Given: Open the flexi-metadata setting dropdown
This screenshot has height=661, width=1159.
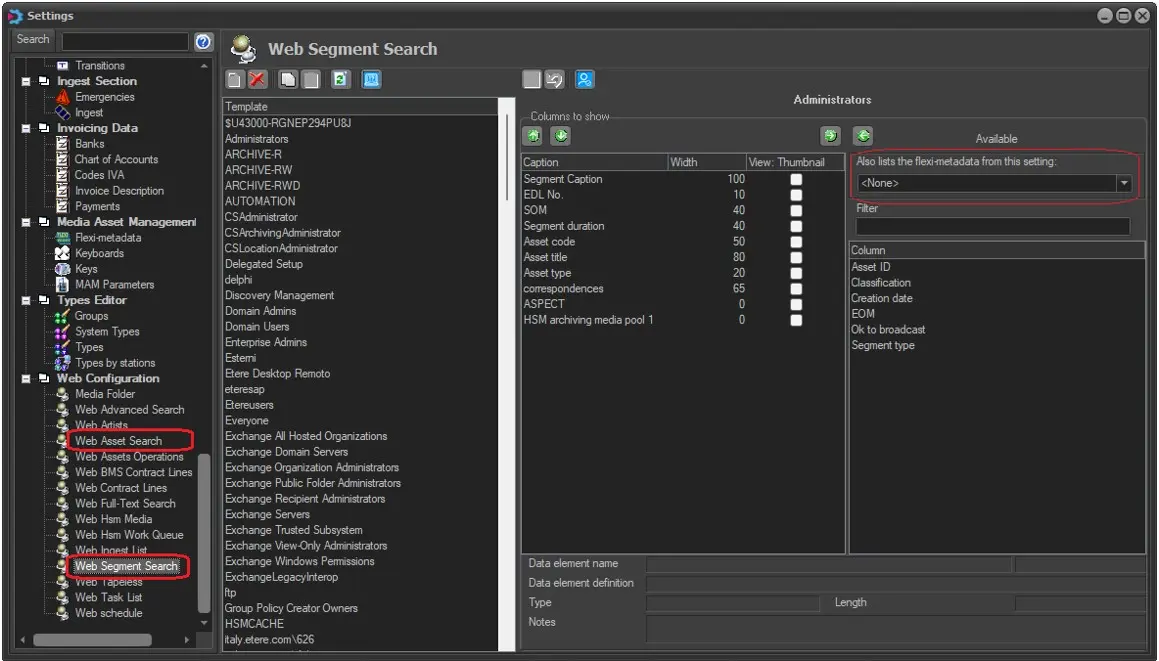Looking at the screenshot, I should click(1123, 184).
